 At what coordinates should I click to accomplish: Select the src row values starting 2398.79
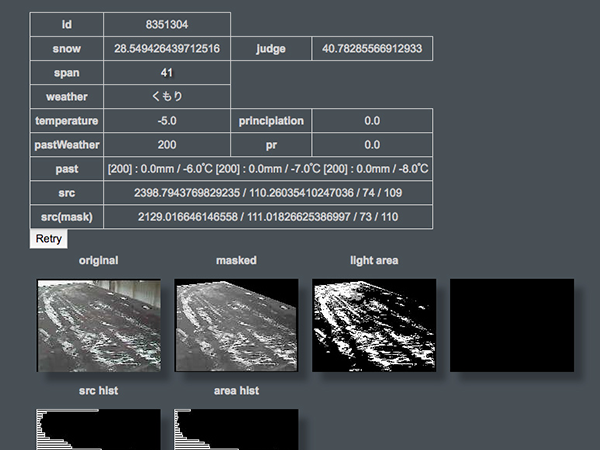tap(268, 193)
